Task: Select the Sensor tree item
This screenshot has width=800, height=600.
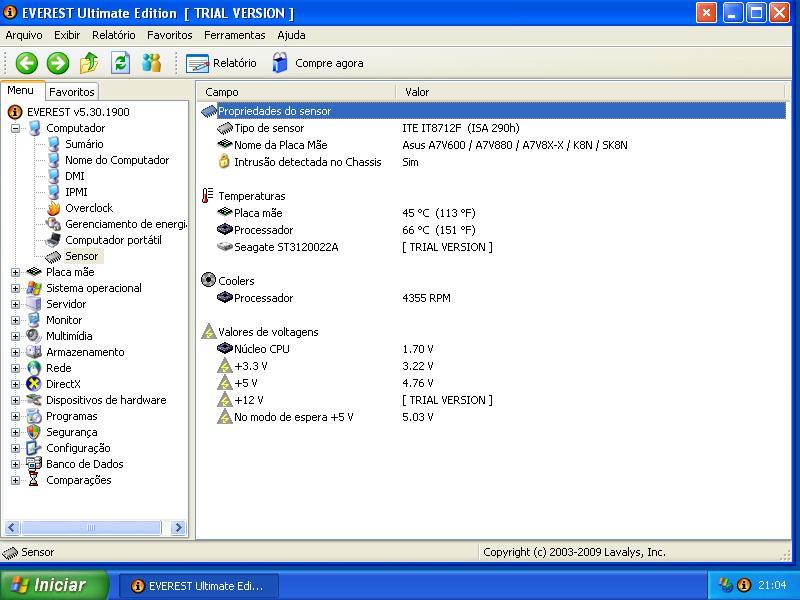Action: coord(81,256)
